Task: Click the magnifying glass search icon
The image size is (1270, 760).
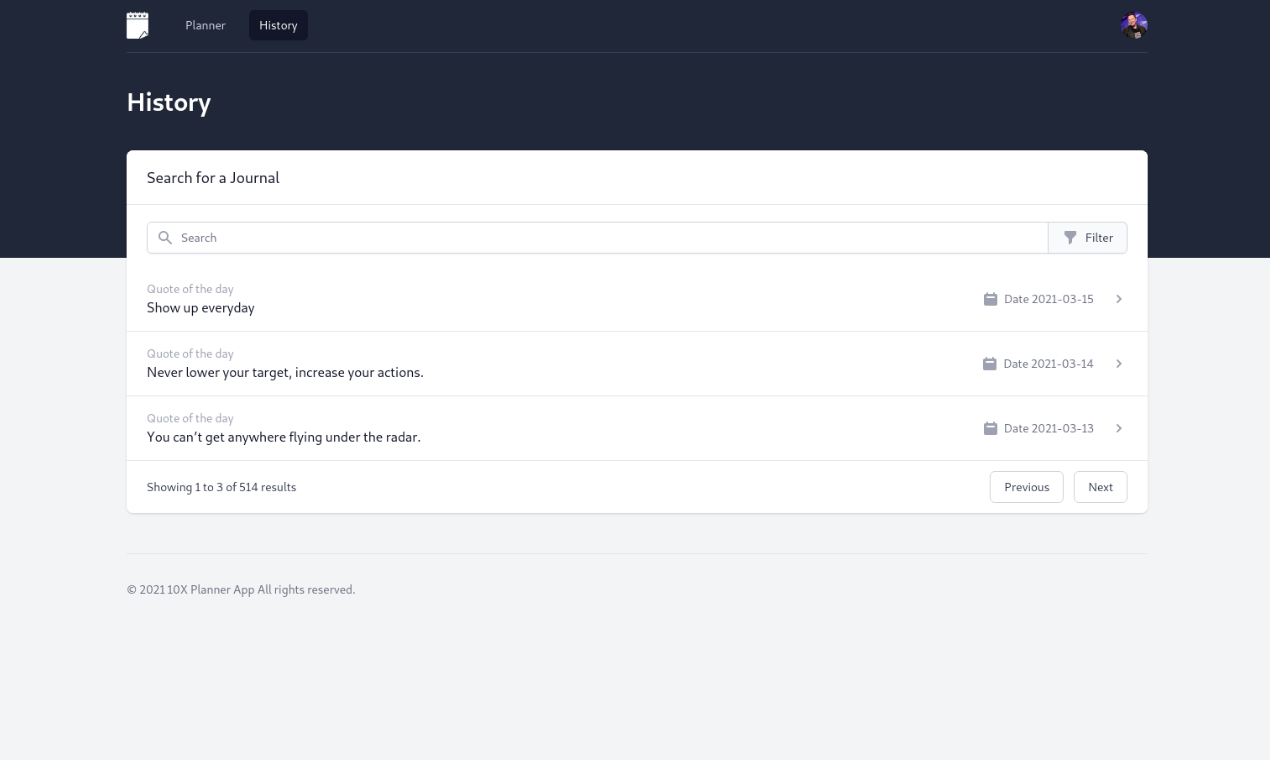Action: [x=165, y=237]
